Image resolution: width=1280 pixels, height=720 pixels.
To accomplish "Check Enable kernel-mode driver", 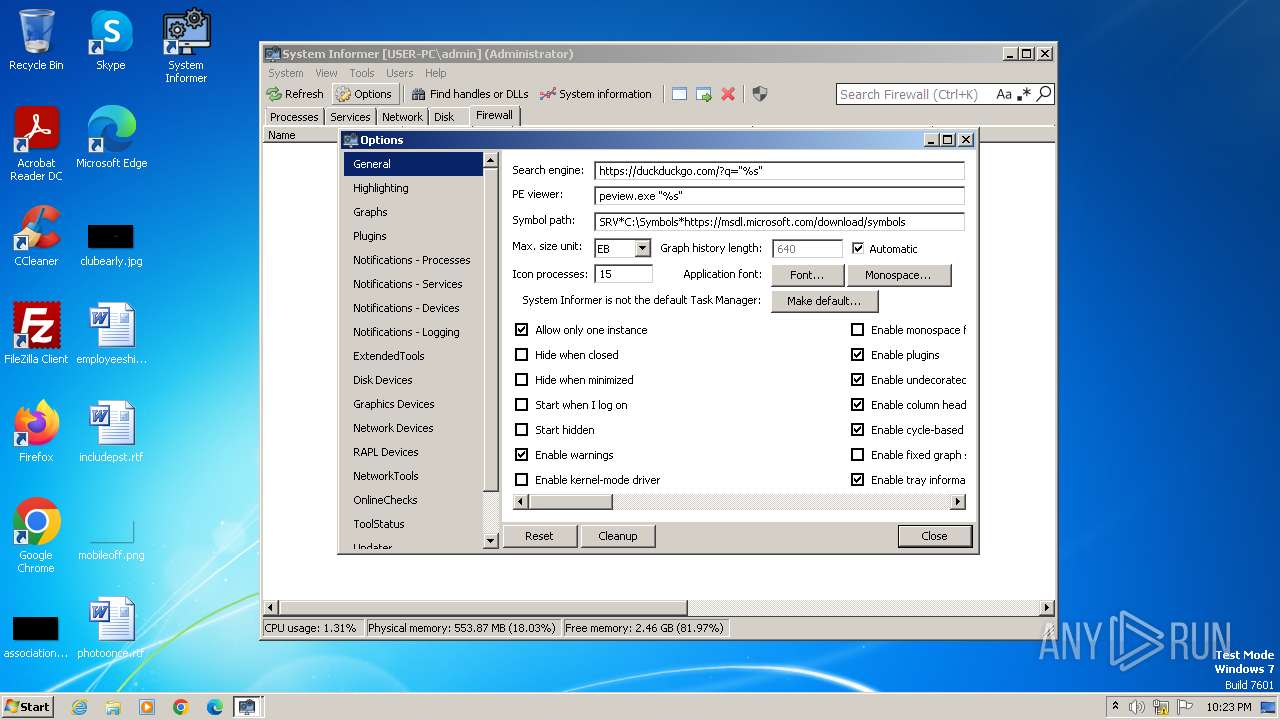I will tap(521, 480).
